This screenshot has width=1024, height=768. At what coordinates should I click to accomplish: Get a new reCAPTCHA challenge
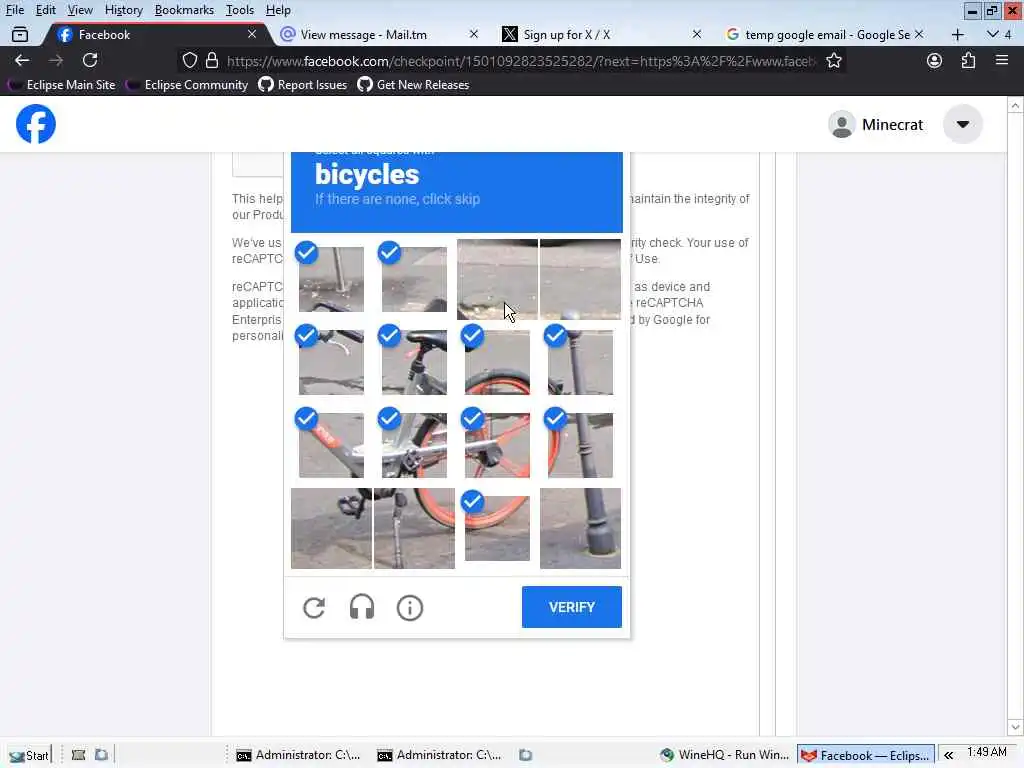[314, 608]
